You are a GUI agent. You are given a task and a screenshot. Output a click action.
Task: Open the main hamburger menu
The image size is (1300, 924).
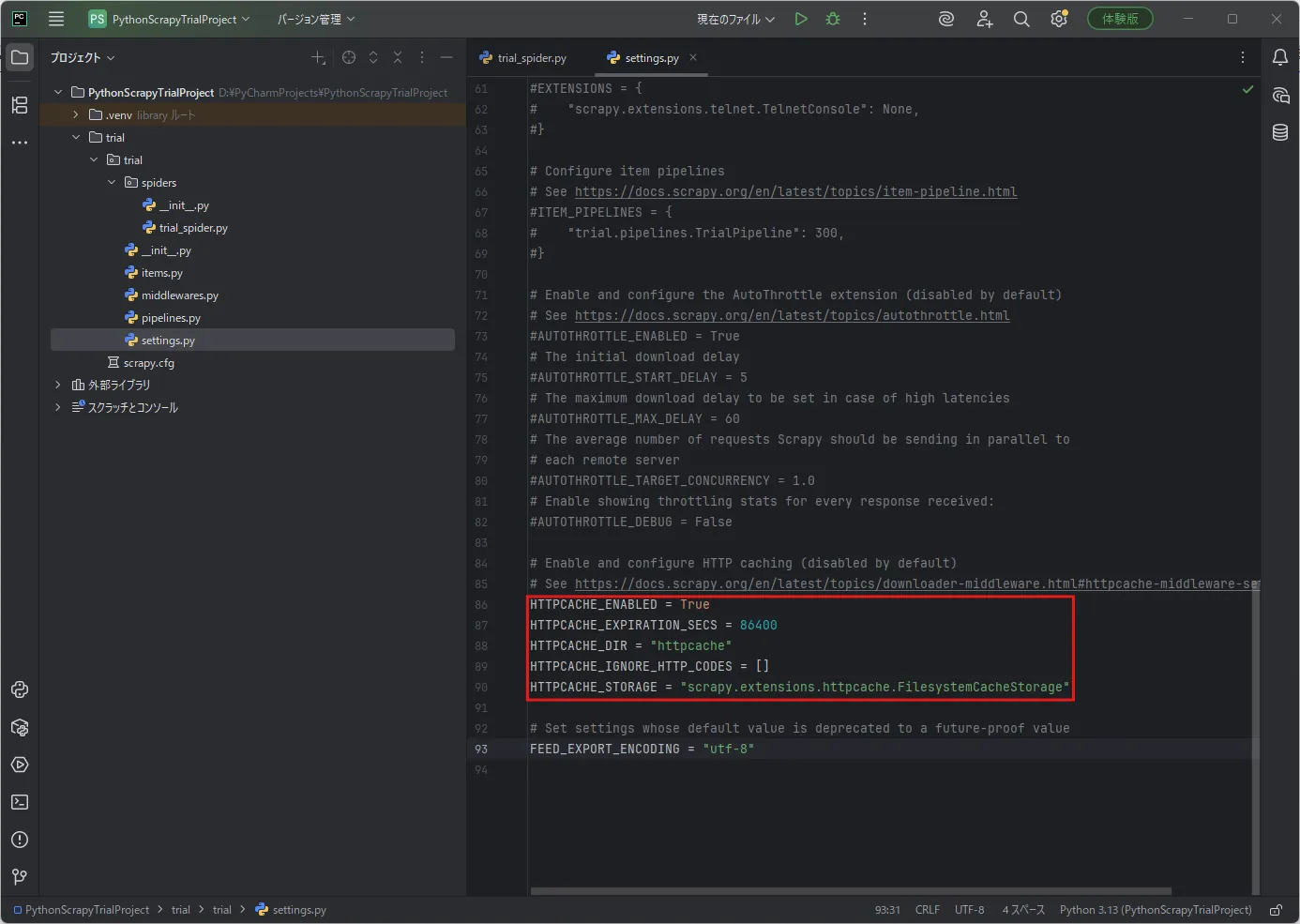pos(56,19)
